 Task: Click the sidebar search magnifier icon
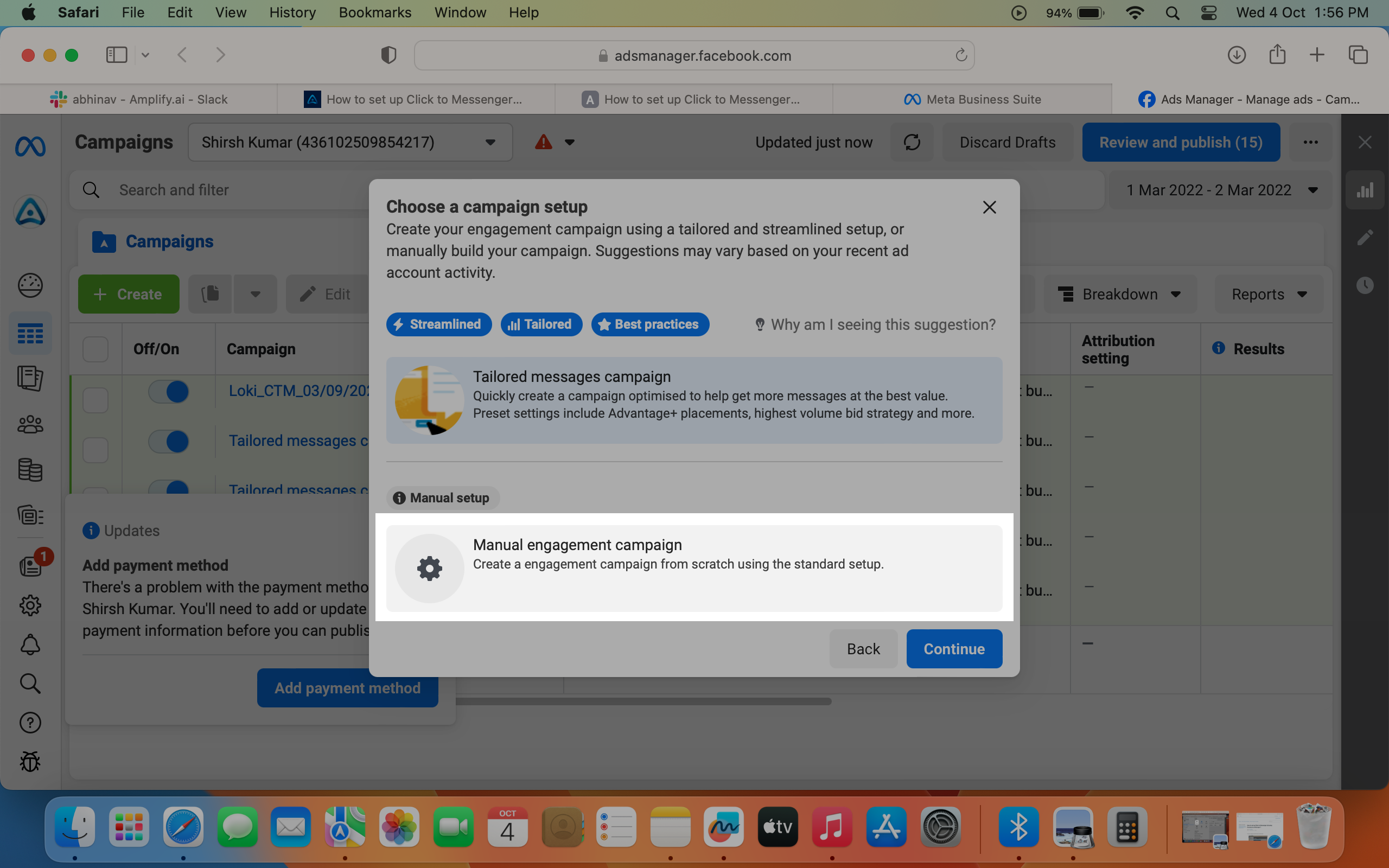pyautogui.click(x=30, y=684)
